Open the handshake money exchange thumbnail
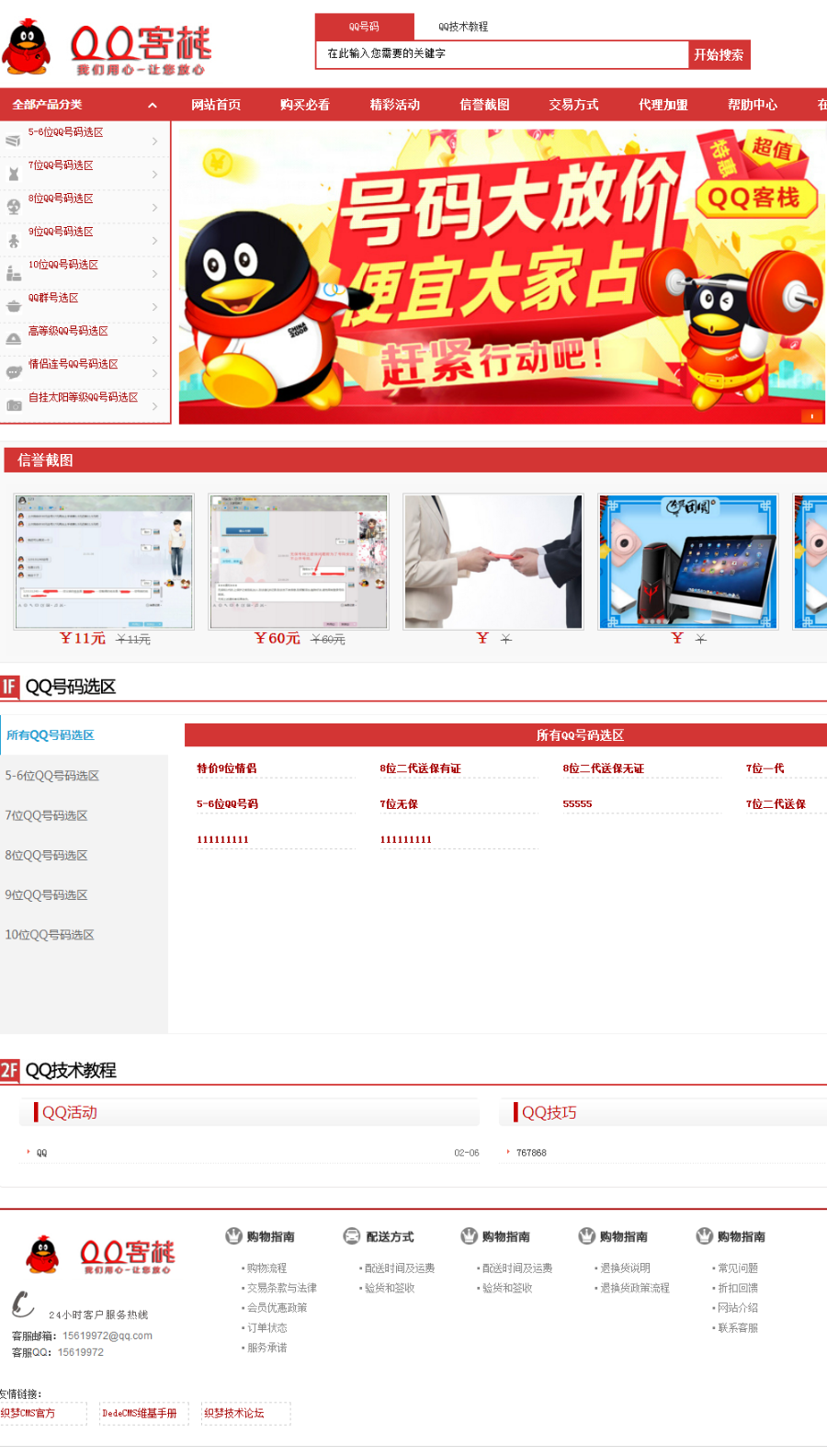The image size is (827, 1456). coord(493,562)
